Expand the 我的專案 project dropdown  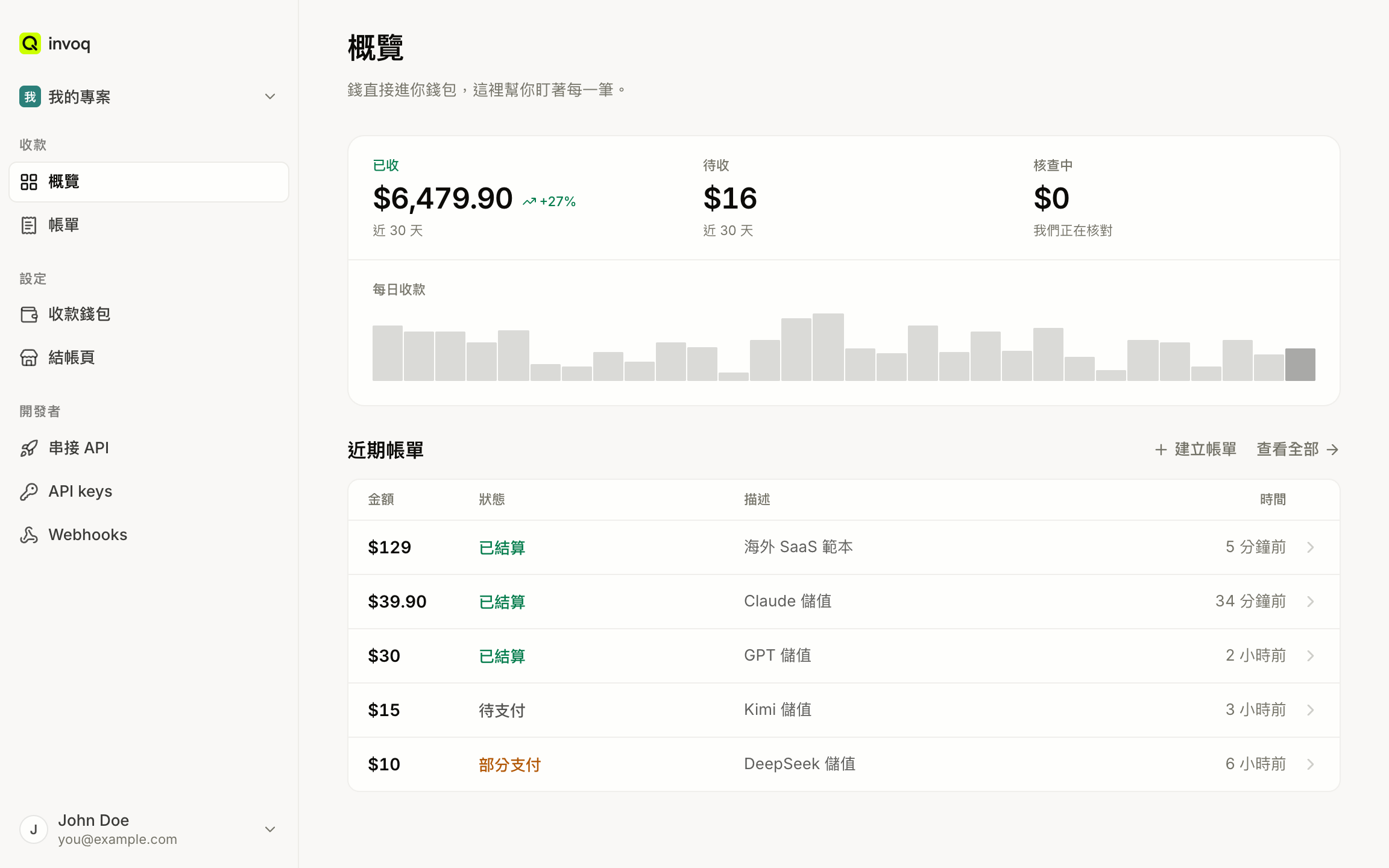[x=270, y=96]
